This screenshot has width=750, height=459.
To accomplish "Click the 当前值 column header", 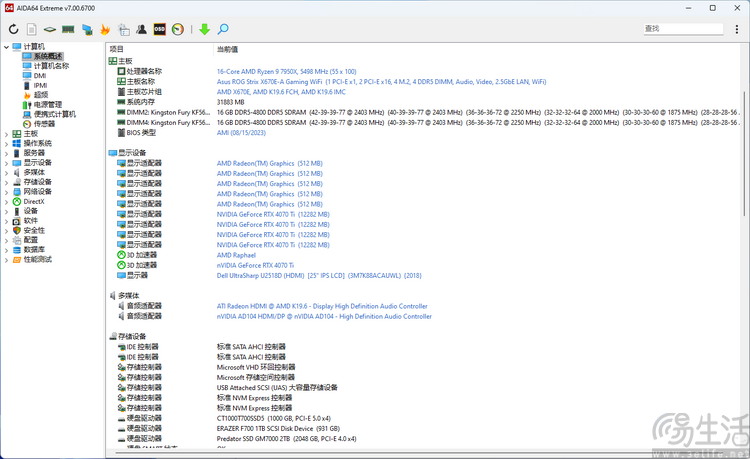I will point(227,49).
